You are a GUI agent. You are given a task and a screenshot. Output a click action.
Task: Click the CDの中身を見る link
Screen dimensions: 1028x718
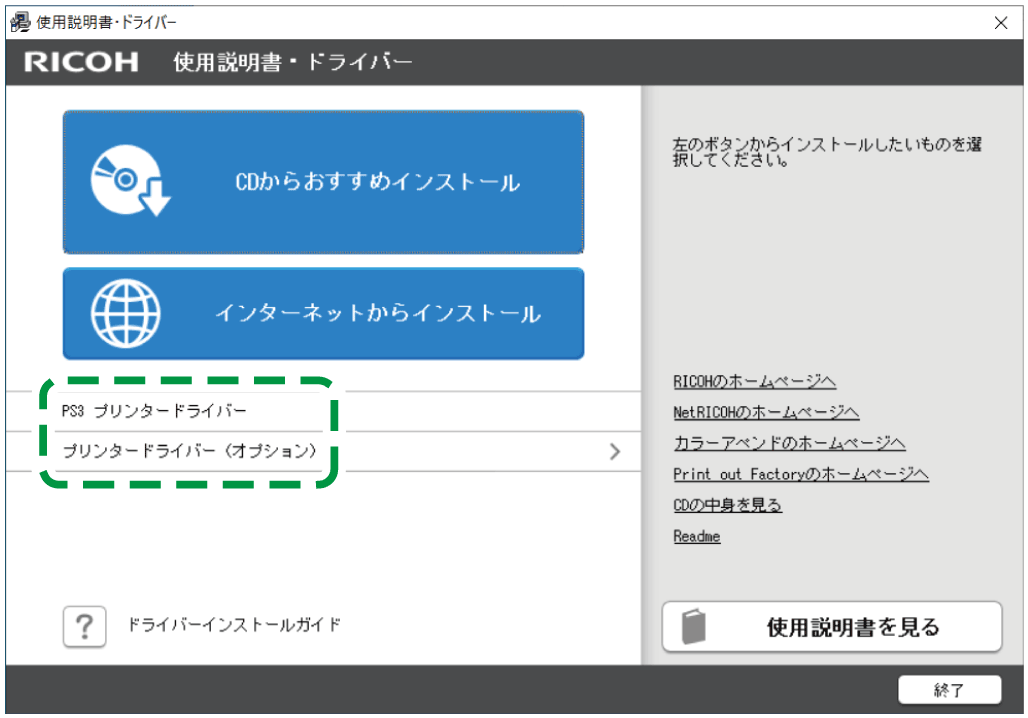727,504
